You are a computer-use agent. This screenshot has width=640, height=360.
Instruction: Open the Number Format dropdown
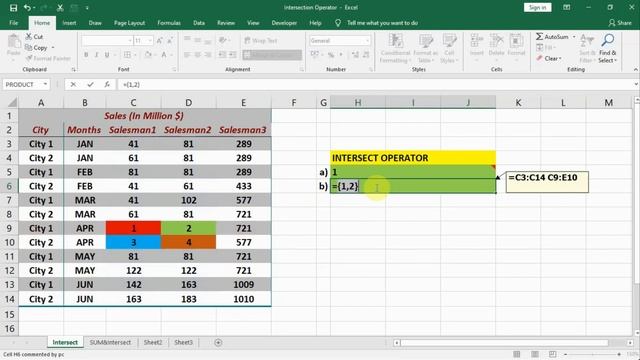point(367,40)
